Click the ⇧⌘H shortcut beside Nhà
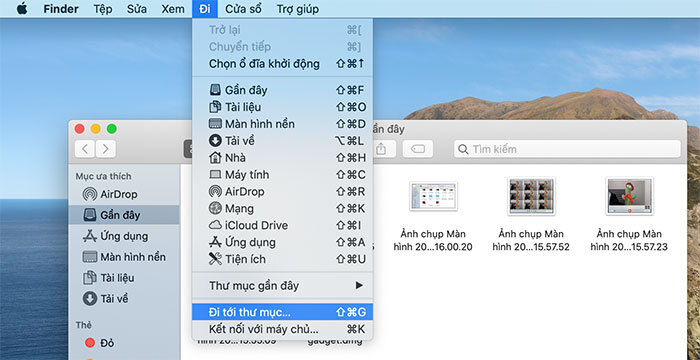700x360 pixels. tap(350, 158)
